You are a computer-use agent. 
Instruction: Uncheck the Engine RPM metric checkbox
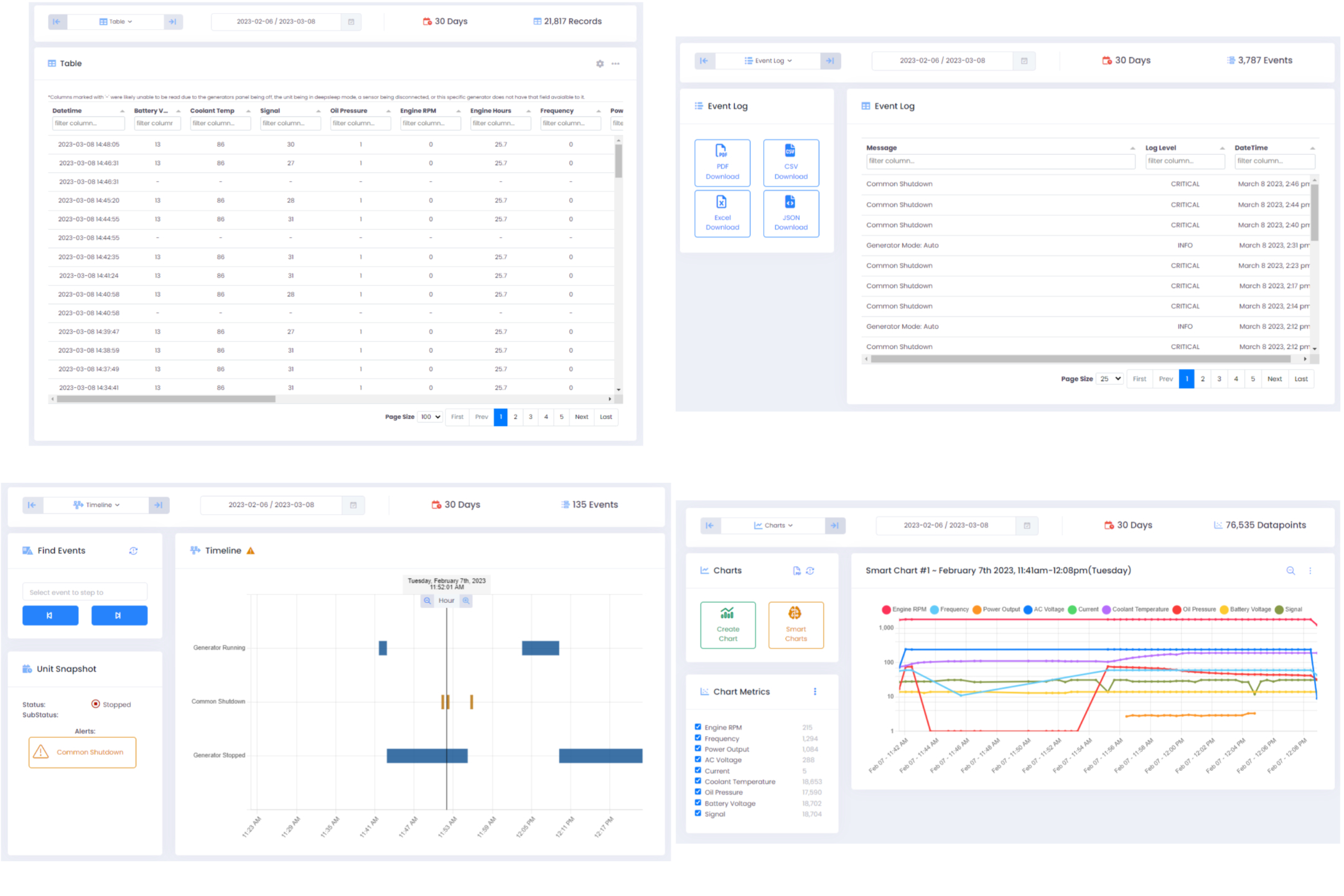coord(698,727)
